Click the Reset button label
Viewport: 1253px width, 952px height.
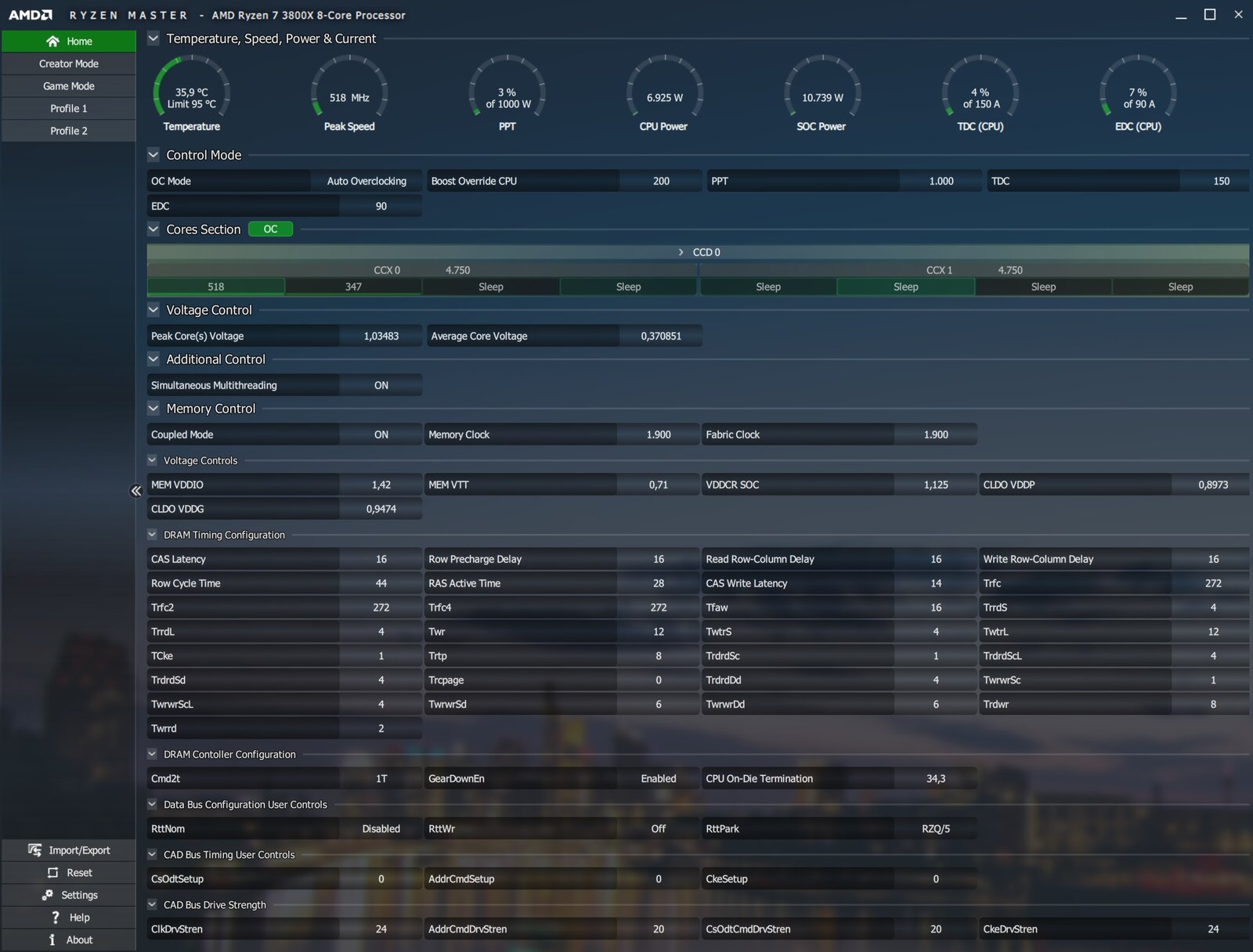click(79, 872)
